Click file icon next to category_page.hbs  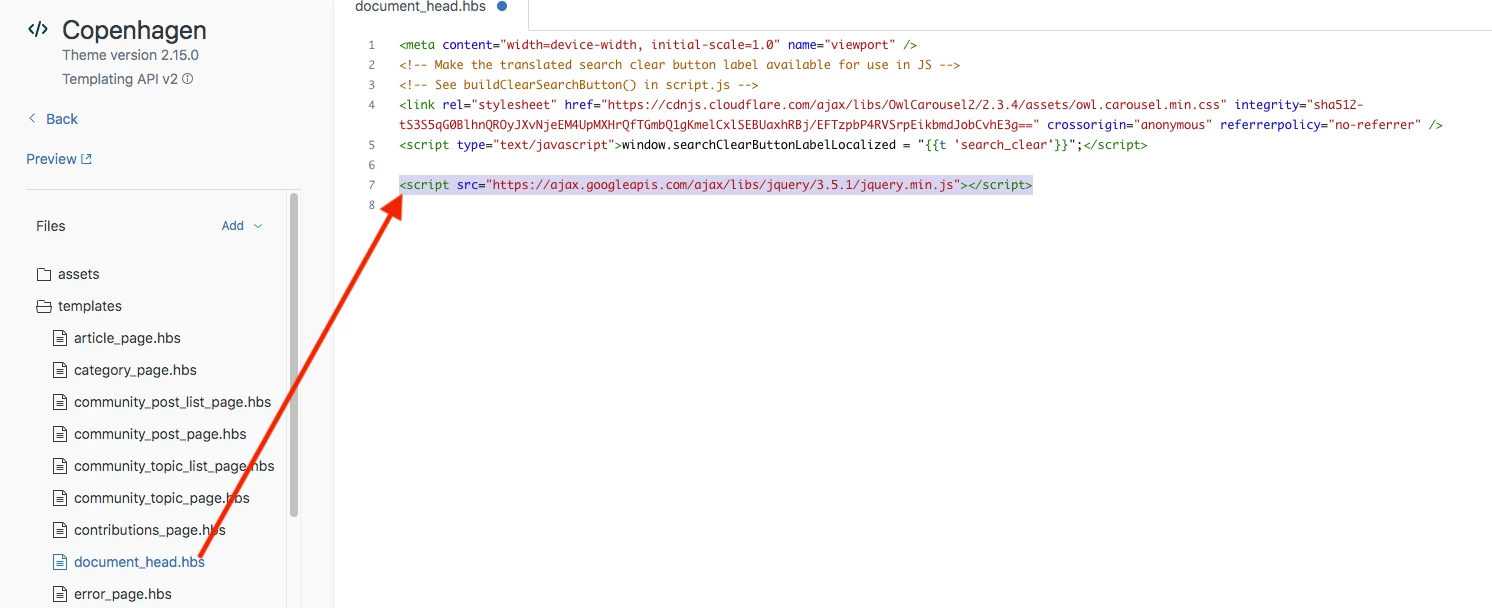(60, 370)
